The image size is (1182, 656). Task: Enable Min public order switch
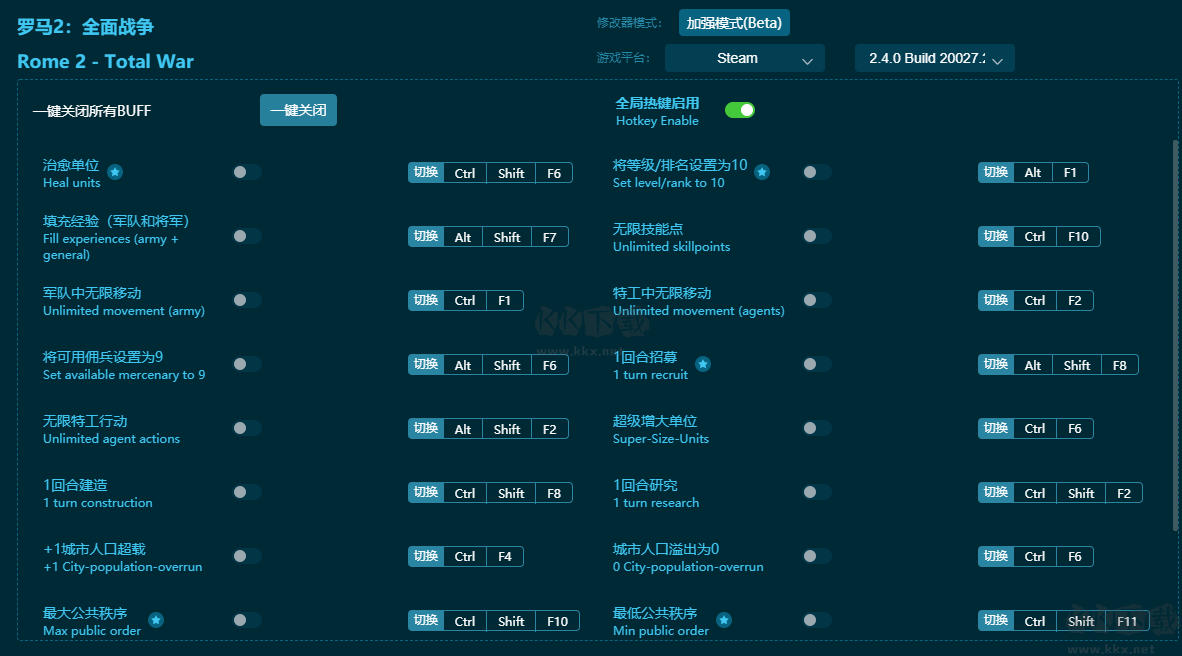tap(816, 620)
